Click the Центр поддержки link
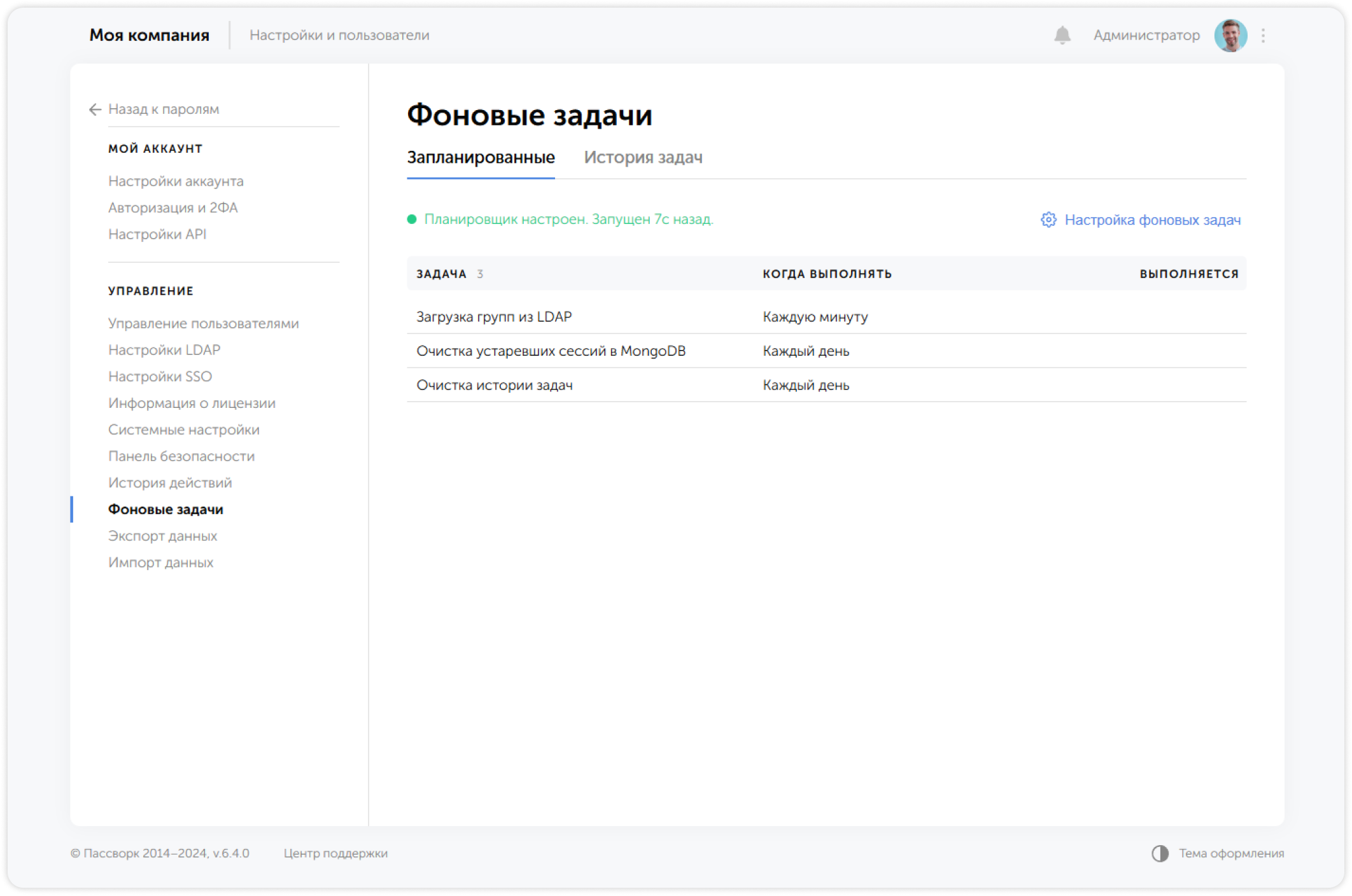Image resolution: width=1352 pixels, height=896 pixels. (335, 853)
